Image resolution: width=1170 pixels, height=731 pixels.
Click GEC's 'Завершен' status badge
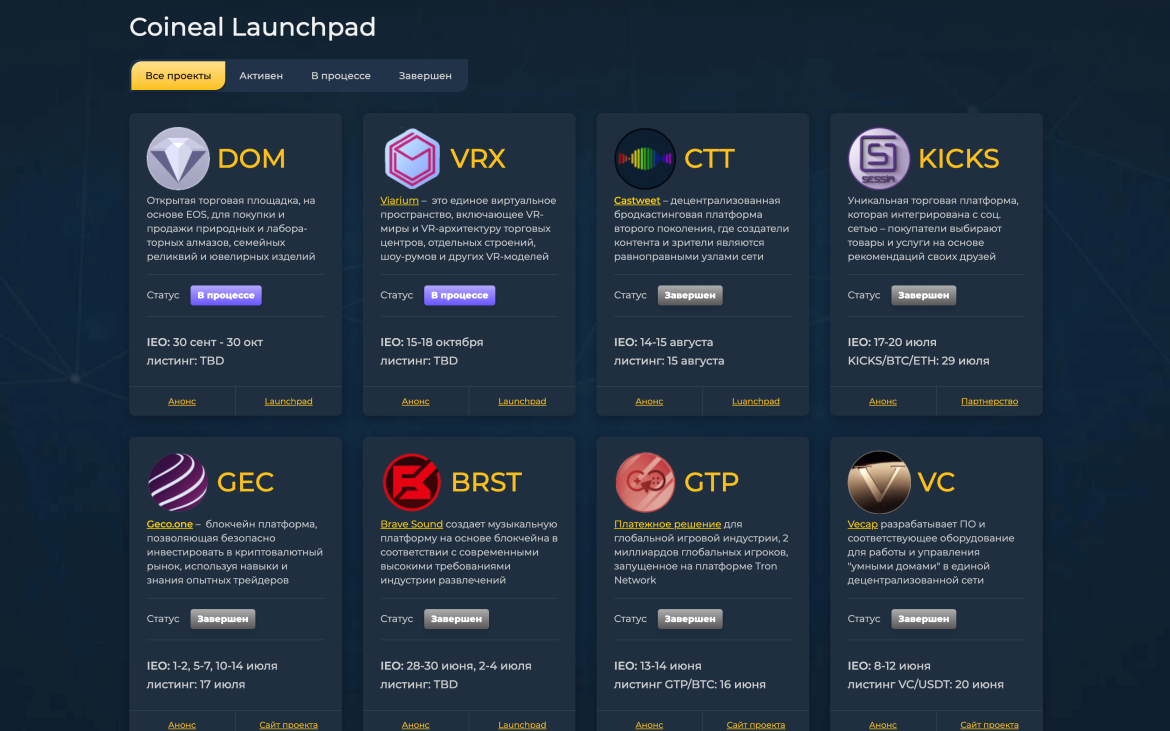[222, 619]
